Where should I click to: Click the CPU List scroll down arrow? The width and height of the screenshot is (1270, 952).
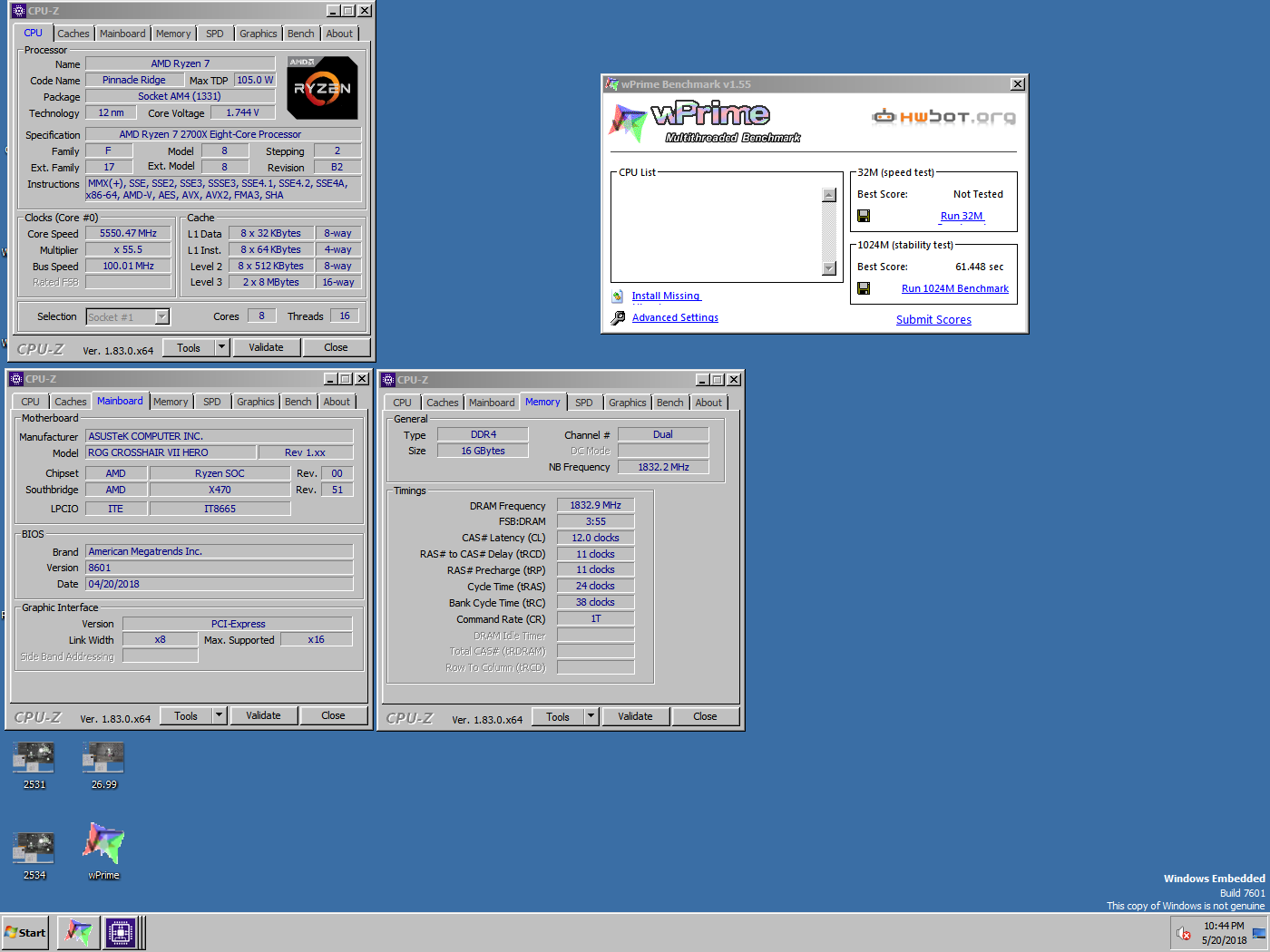click(x=828, y=267)
